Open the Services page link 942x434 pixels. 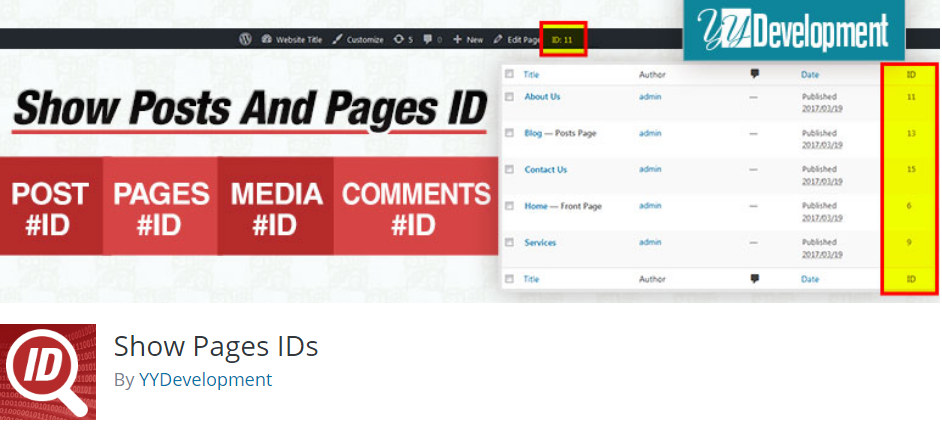click(x=540, y=242)
